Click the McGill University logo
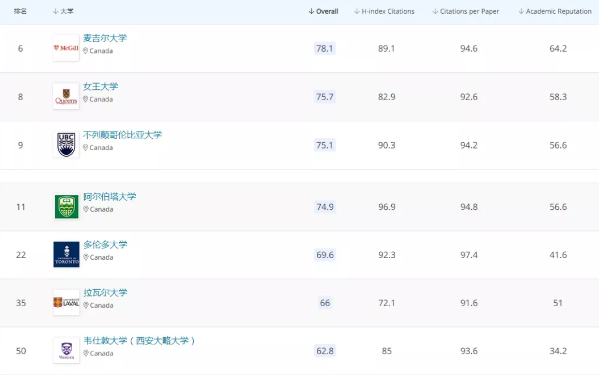599x375 pixels. (66, 48)
